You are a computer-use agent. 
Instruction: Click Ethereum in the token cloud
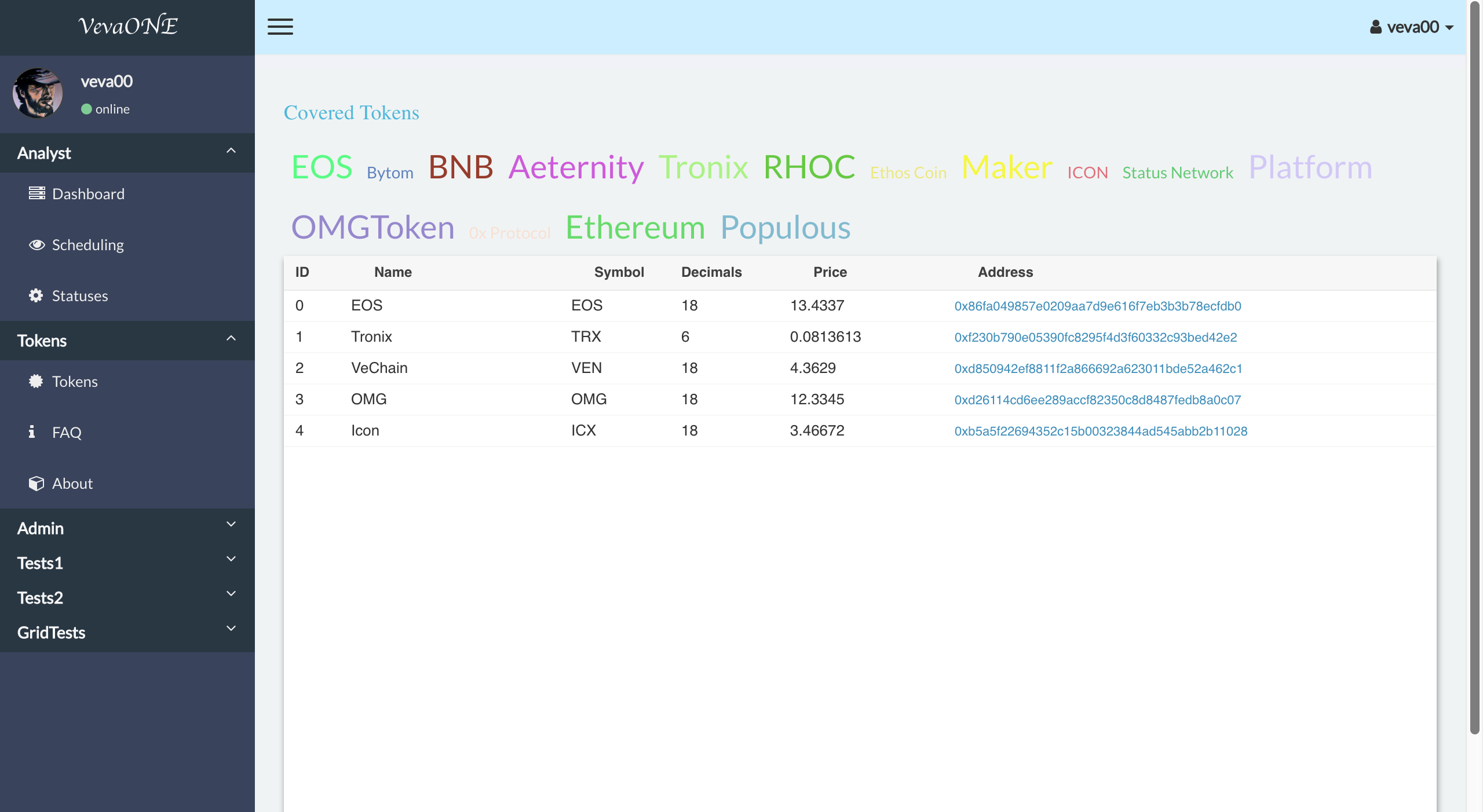pos(635,227)
